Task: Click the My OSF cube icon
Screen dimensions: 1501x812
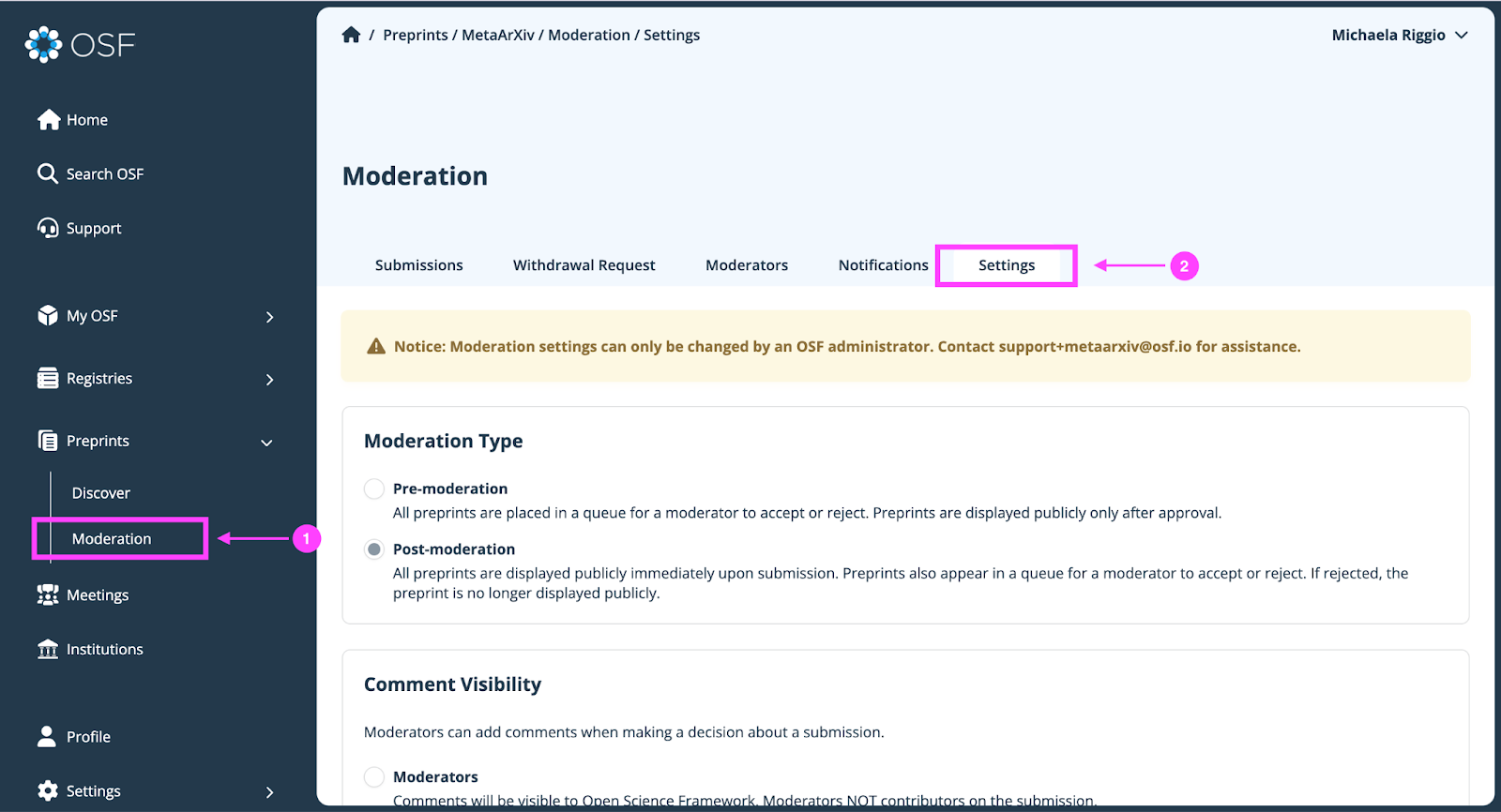Action: (48, 316)
